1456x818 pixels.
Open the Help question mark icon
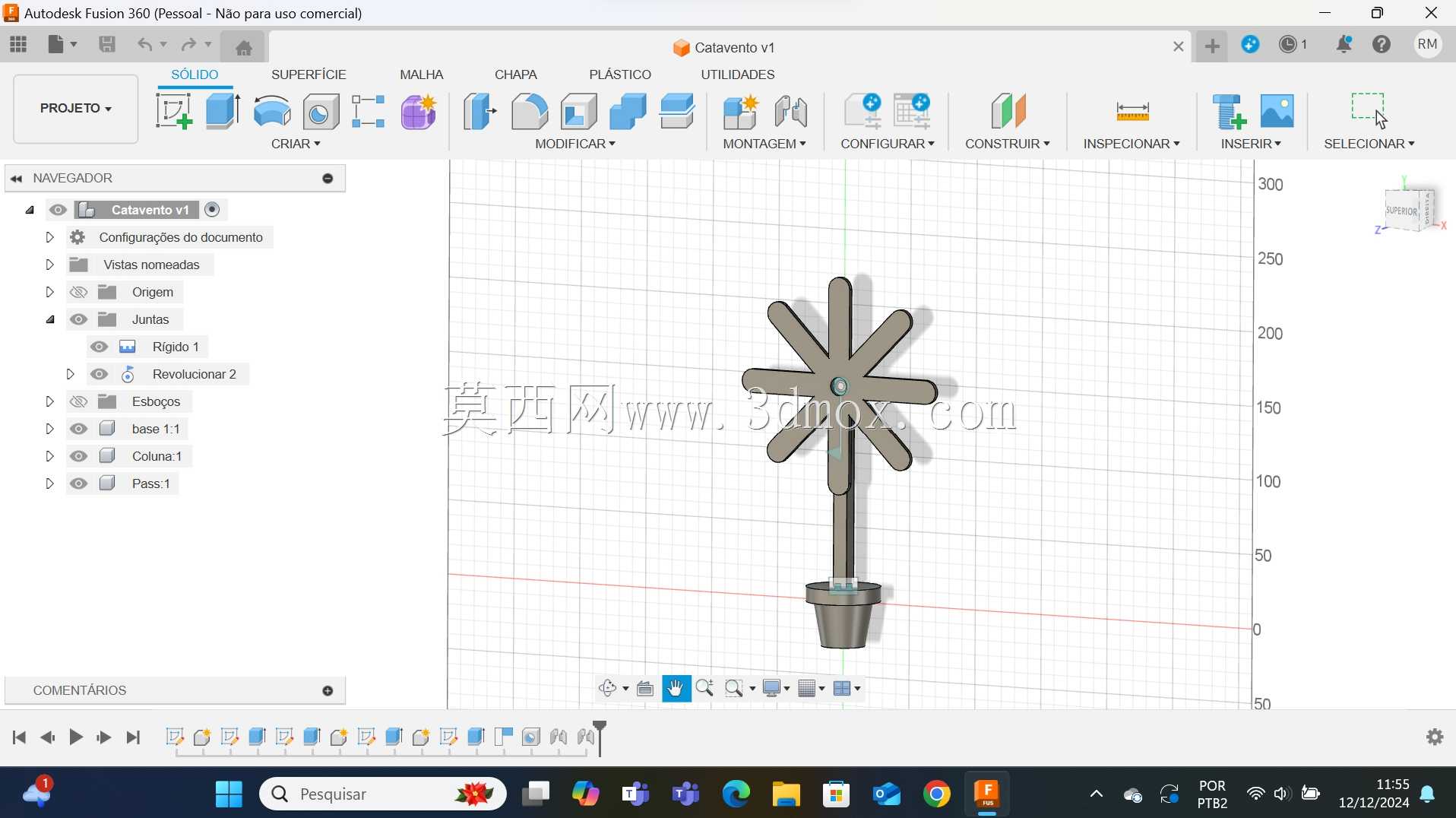(1382, 45)
